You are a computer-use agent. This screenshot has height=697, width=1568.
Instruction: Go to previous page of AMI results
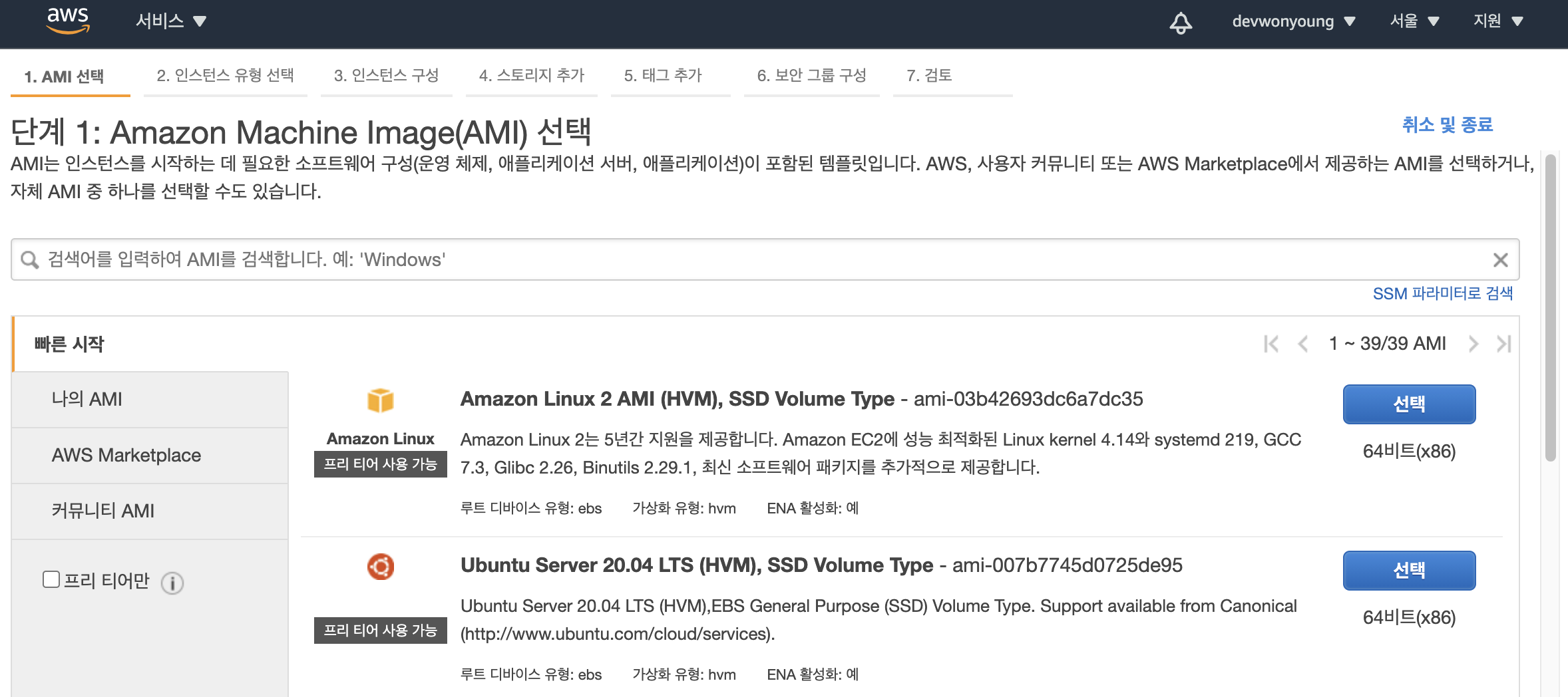coord(1303,344)
